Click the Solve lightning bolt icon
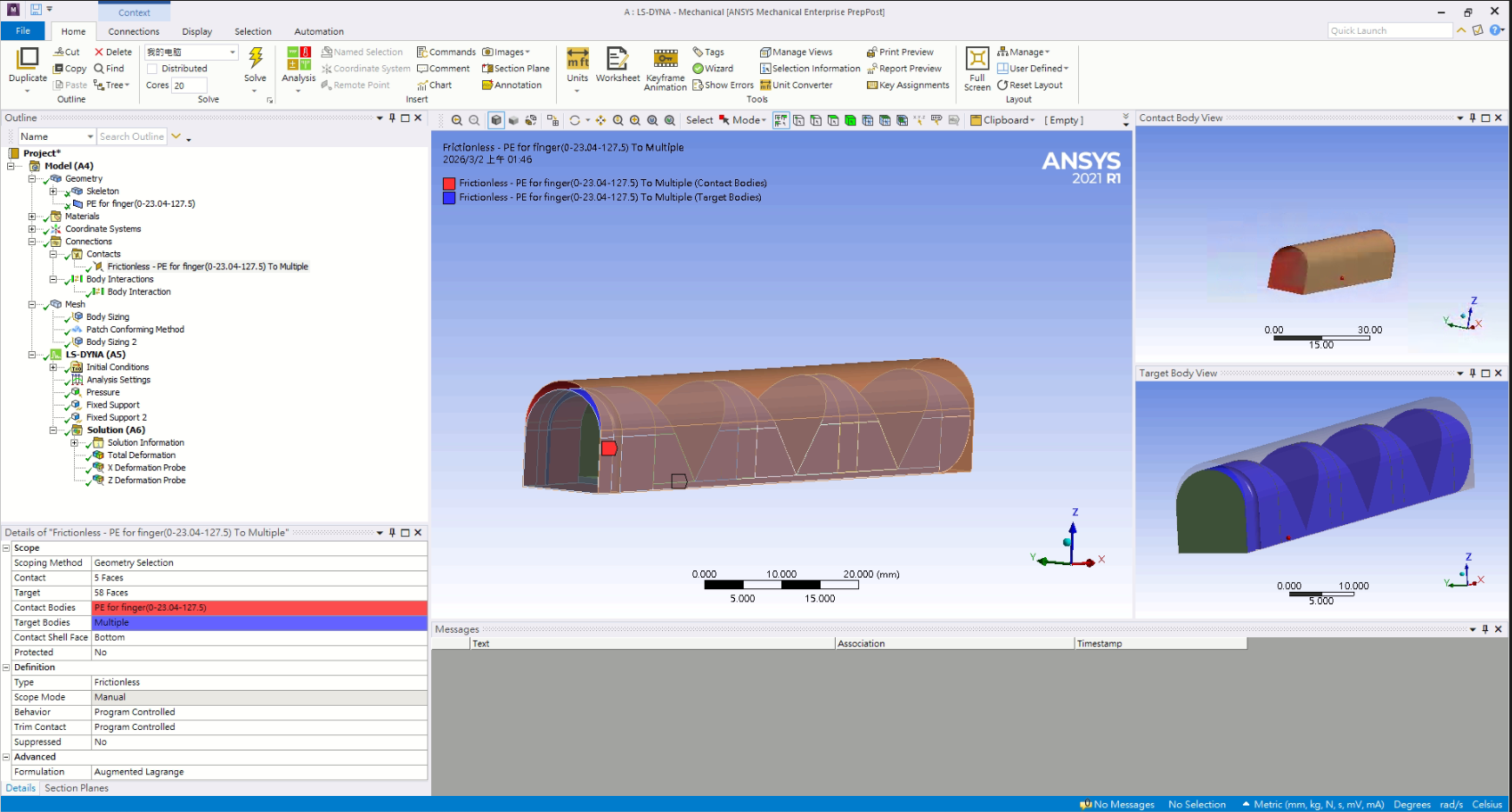This screenshot has width=1512, height=812. 256,59
